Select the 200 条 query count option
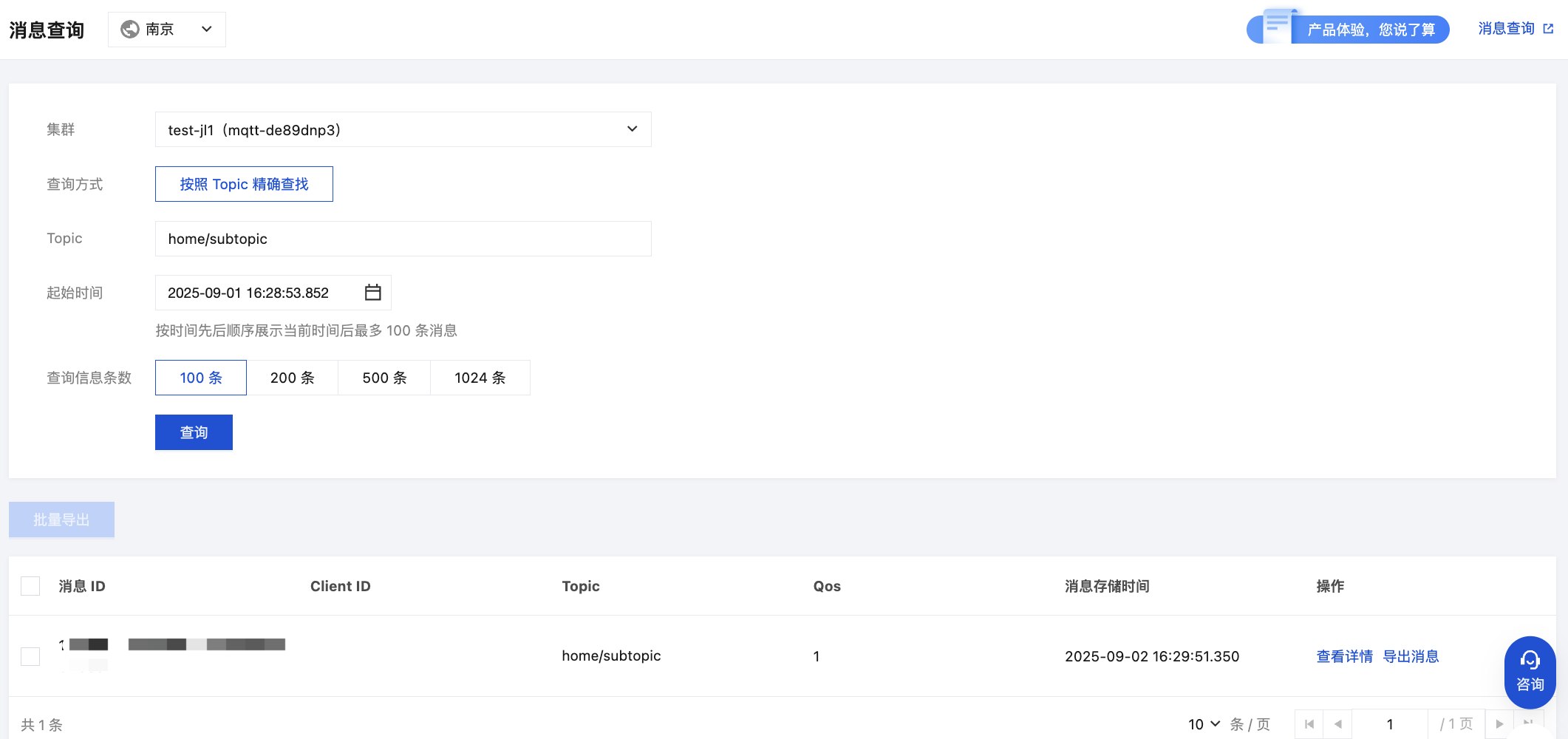The height and width of the screenshot is (739, 1568). pyautogui.click(x=292, y=378)
